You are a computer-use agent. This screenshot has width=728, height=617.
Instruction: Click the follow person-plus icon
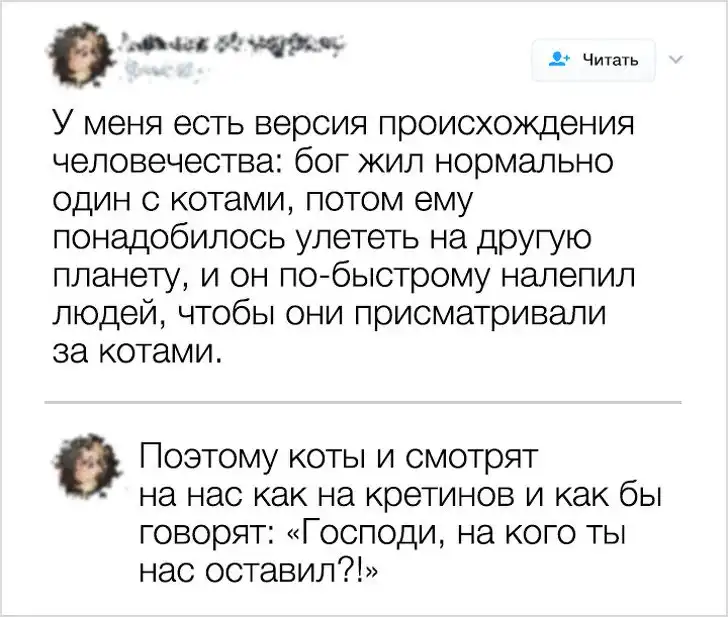560,59
